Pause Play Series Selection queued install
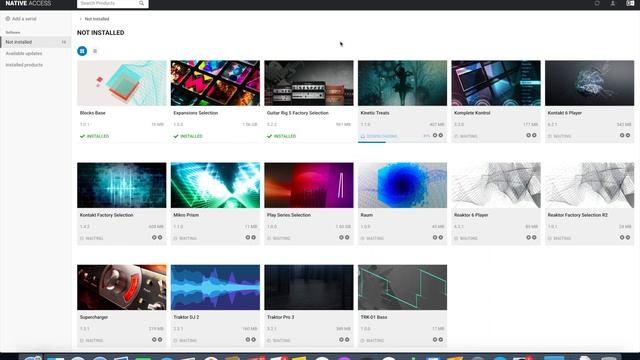 pos(341,238)
